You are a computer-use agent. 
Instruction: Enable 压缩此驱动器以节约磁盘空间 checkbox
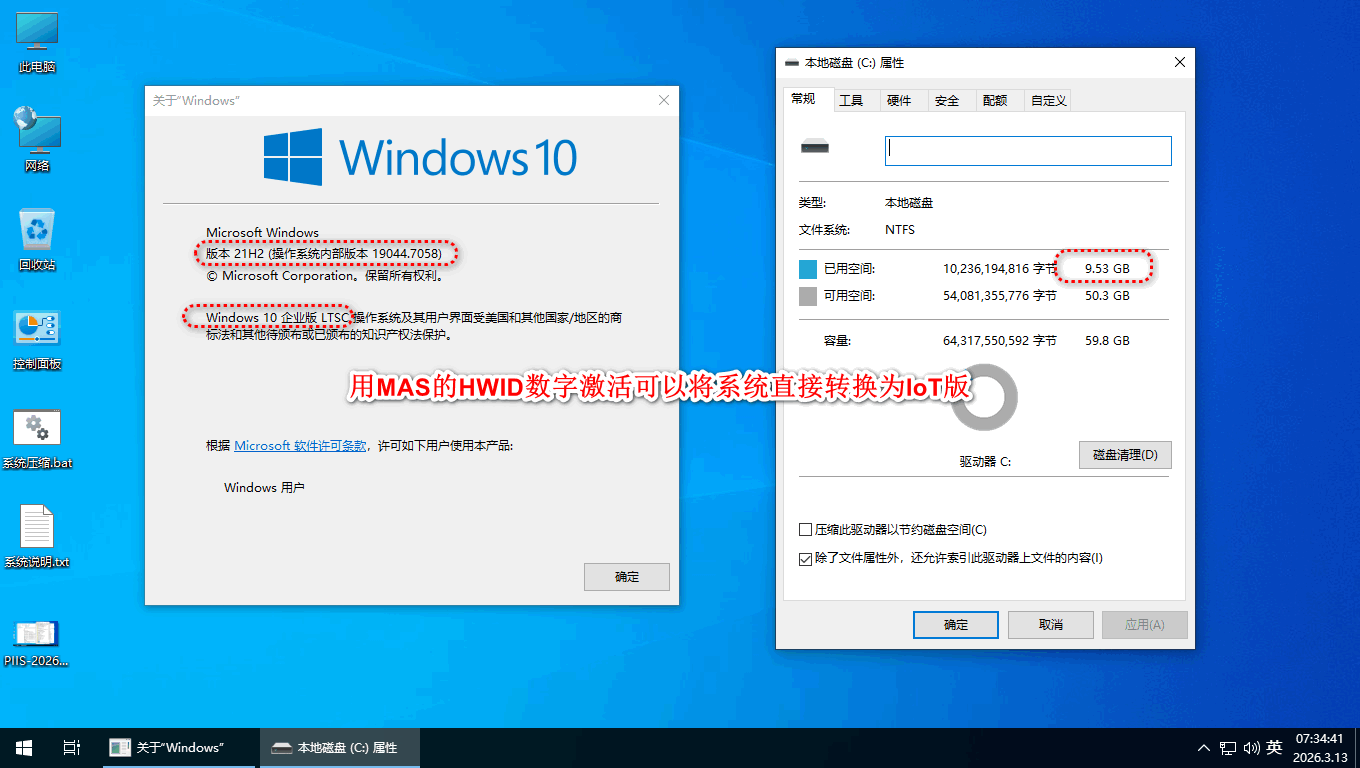(806, 530)
